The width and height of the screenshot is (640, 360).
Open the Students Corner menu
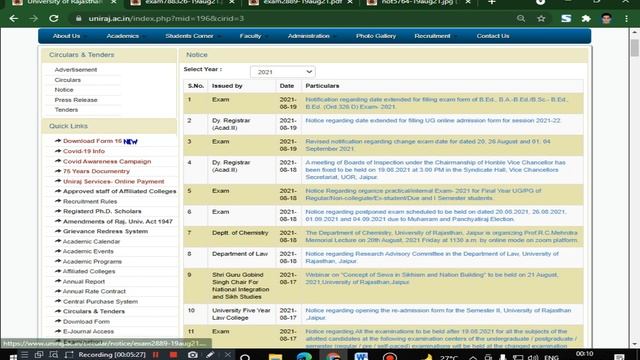pyautogui.click(x=189, y=36)
